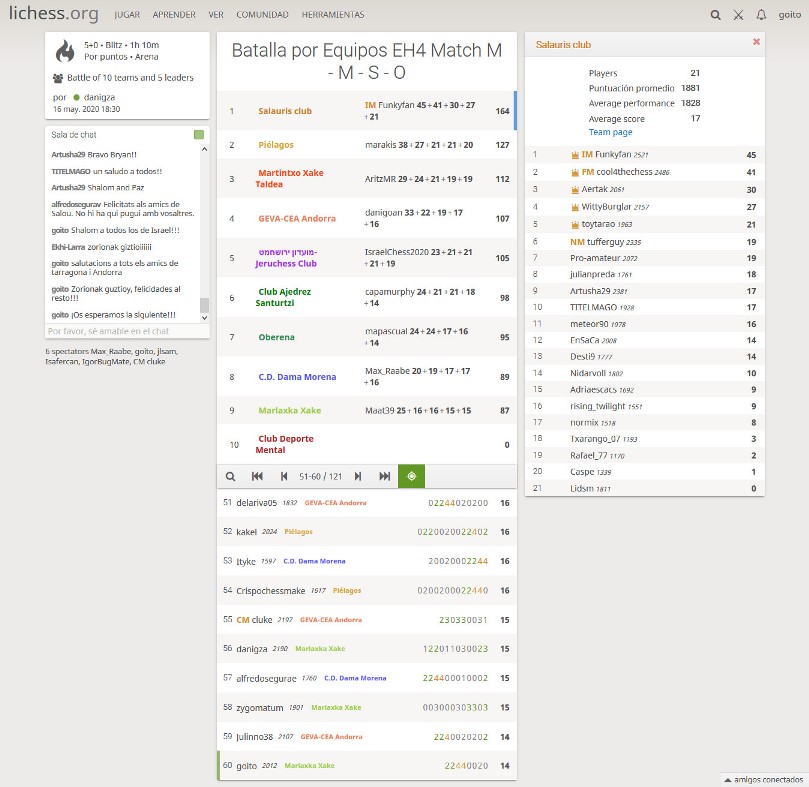
Task: Click the search magnifier in the top bar
Action: click(x=715, y=15)
